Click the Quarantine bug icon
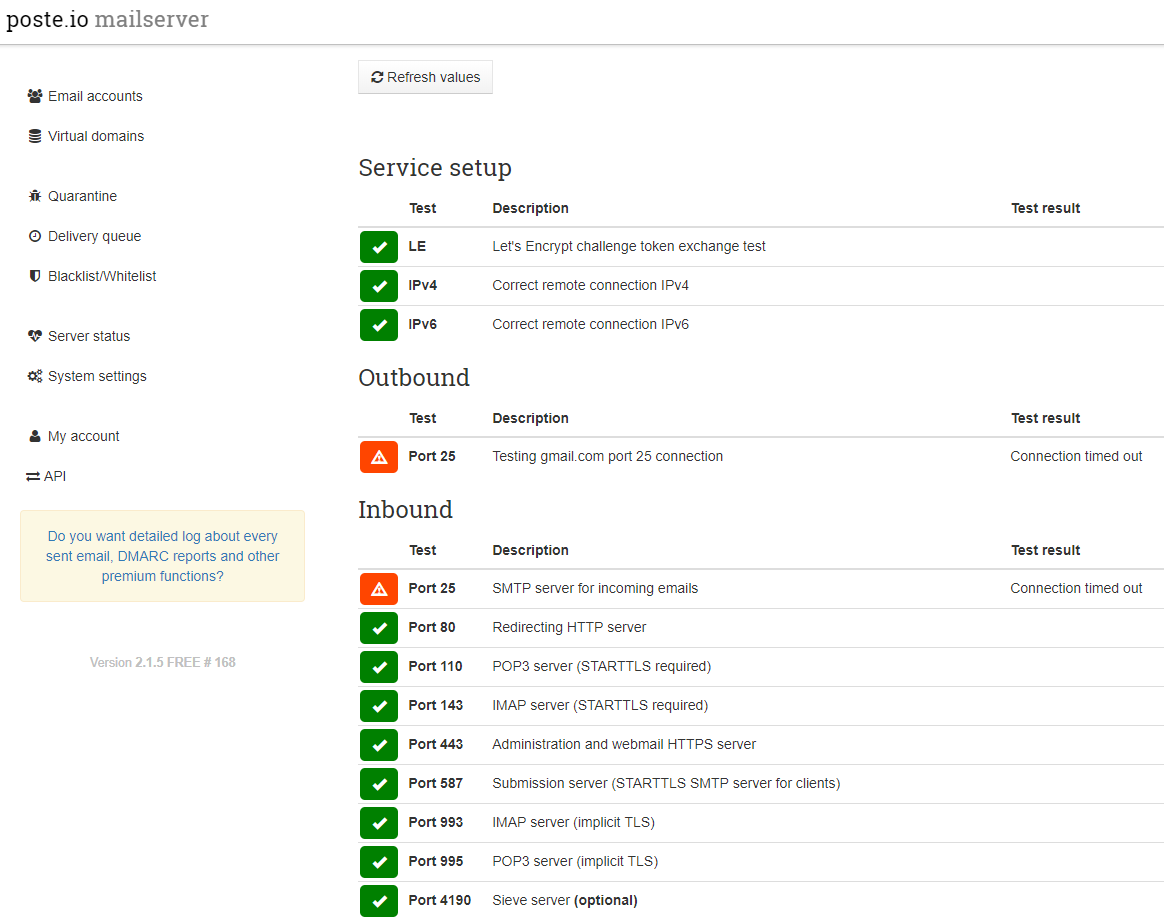Viewport: 1164px width, 924px height. tap(35, 196)
